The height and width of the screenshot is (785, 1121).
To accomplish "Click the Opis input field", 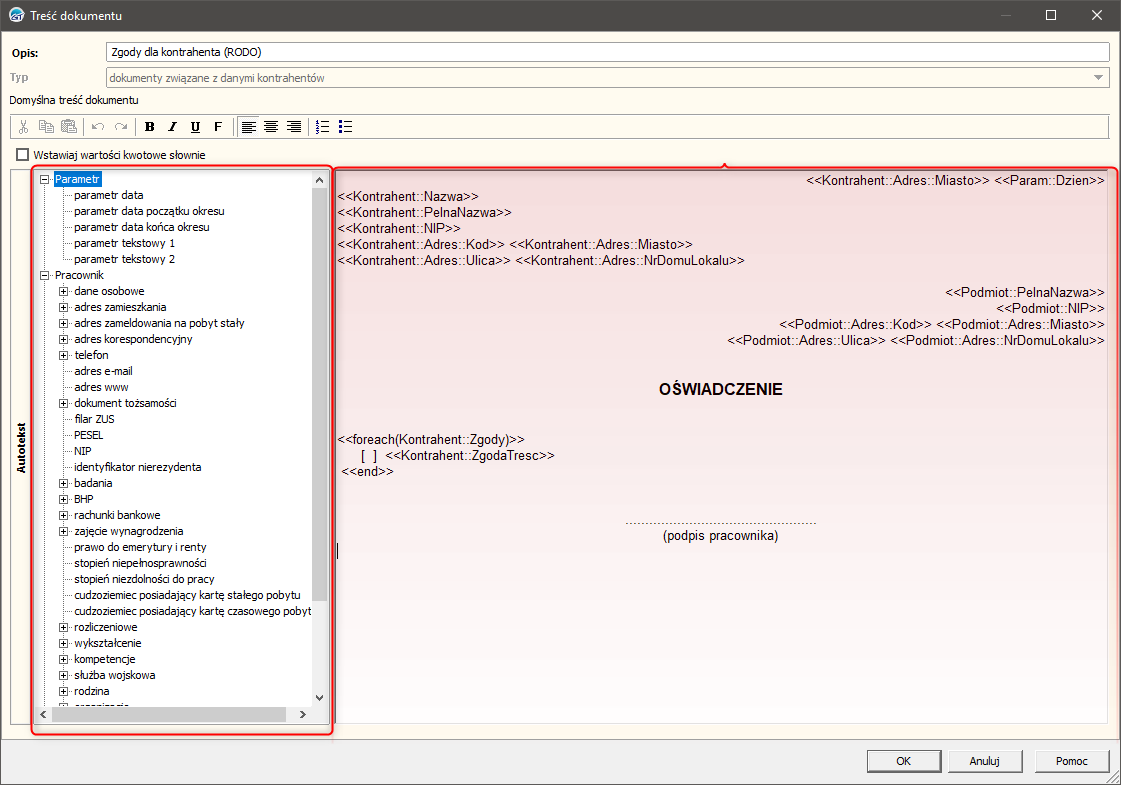I will pyautogui.click(x=608, y=52).
